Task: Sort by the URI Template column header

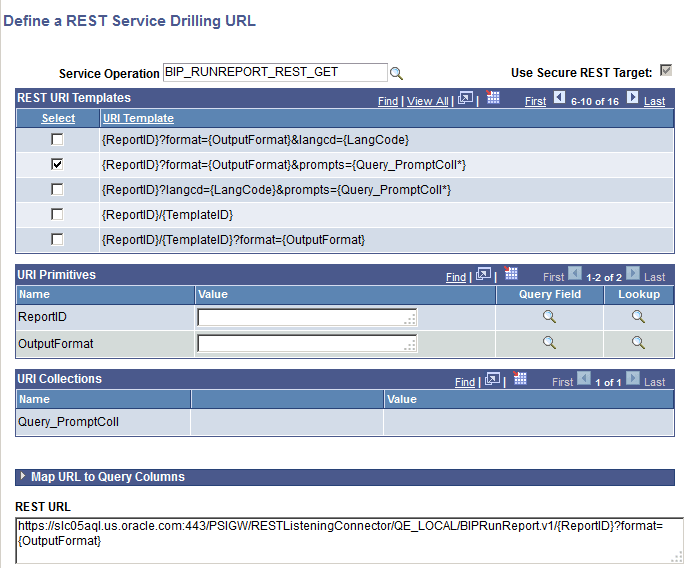Action: (x=139, y=118)
